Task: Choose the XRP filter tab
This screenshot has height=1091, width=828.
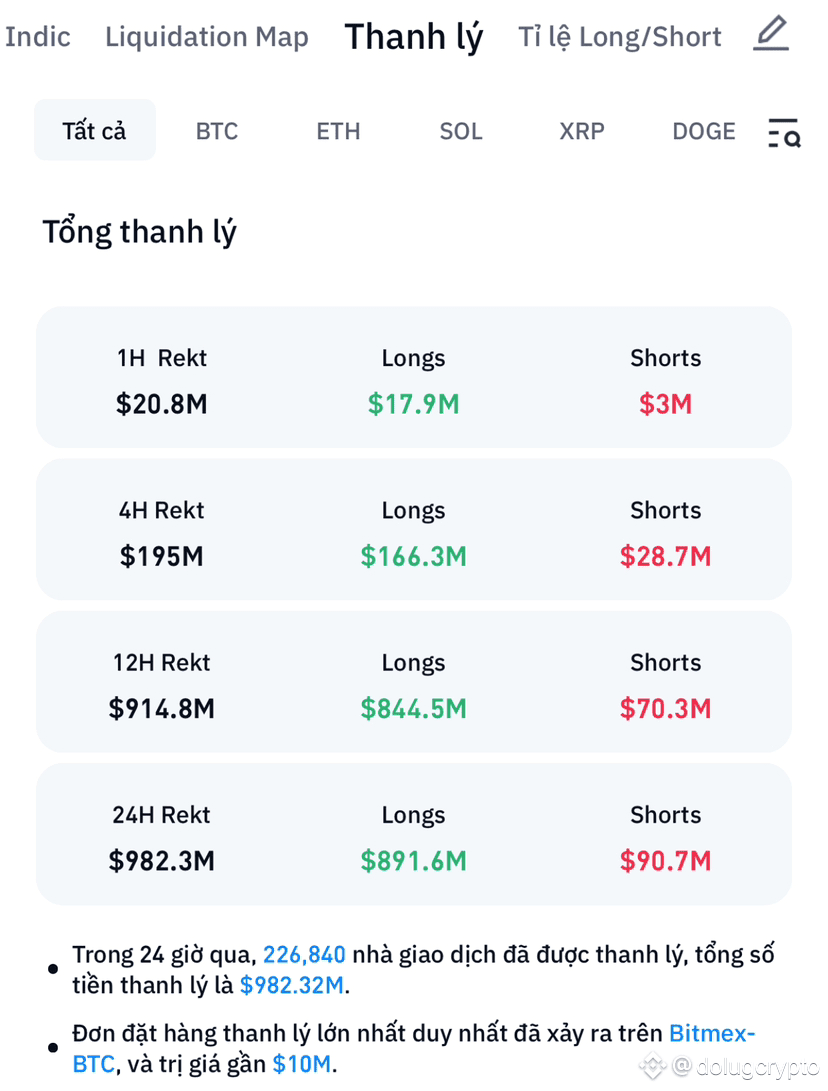Action: tap(582, 131)
